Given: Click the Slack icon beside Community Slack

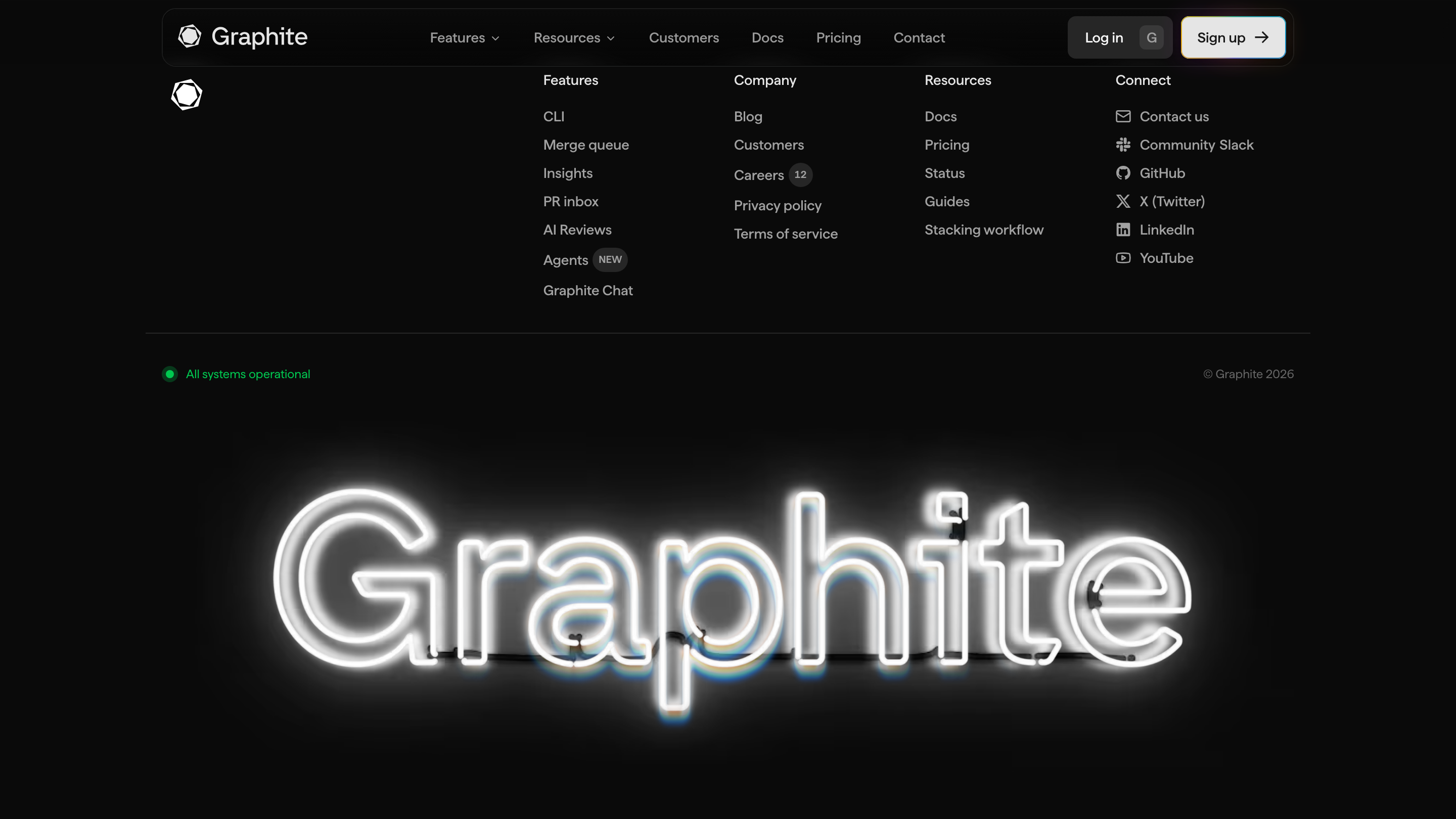Looking at the screenshot, I should pyautogui.click(x=1123, y=145).
